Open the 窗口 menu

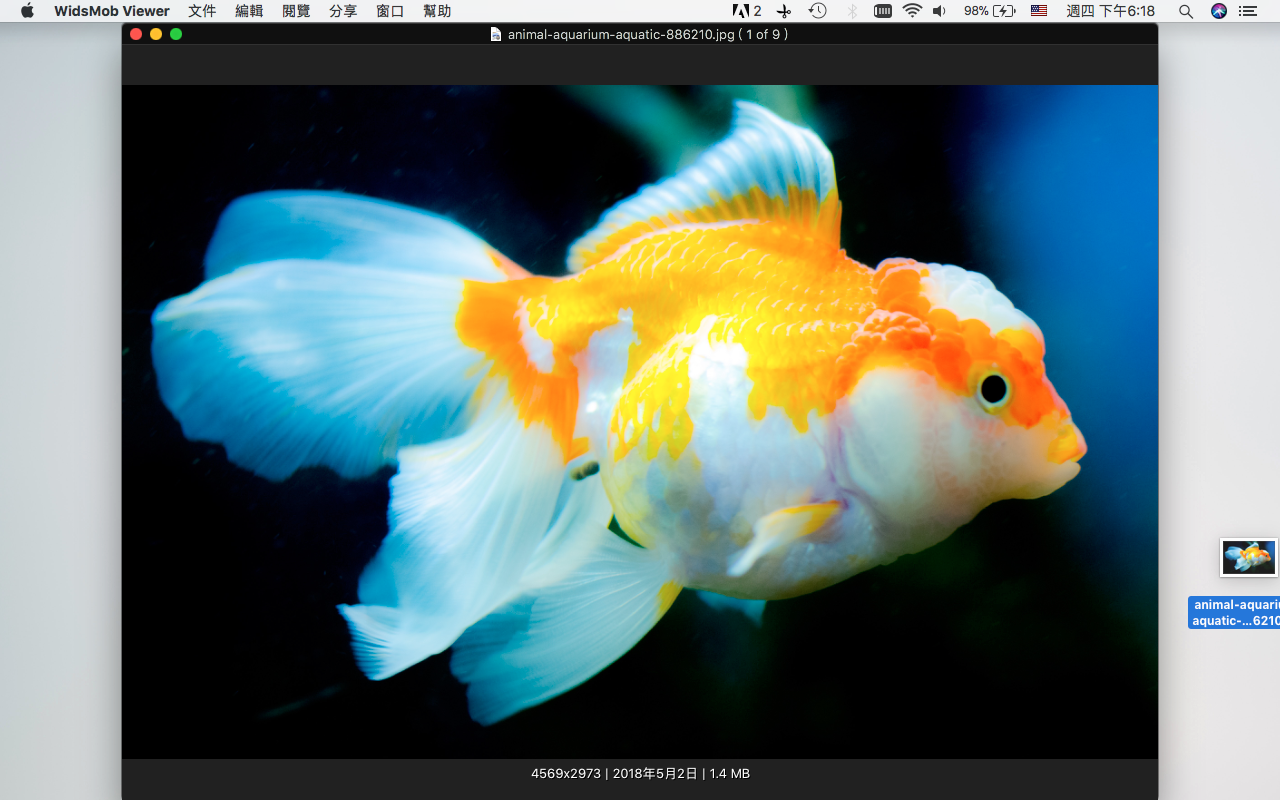(390, 11)
